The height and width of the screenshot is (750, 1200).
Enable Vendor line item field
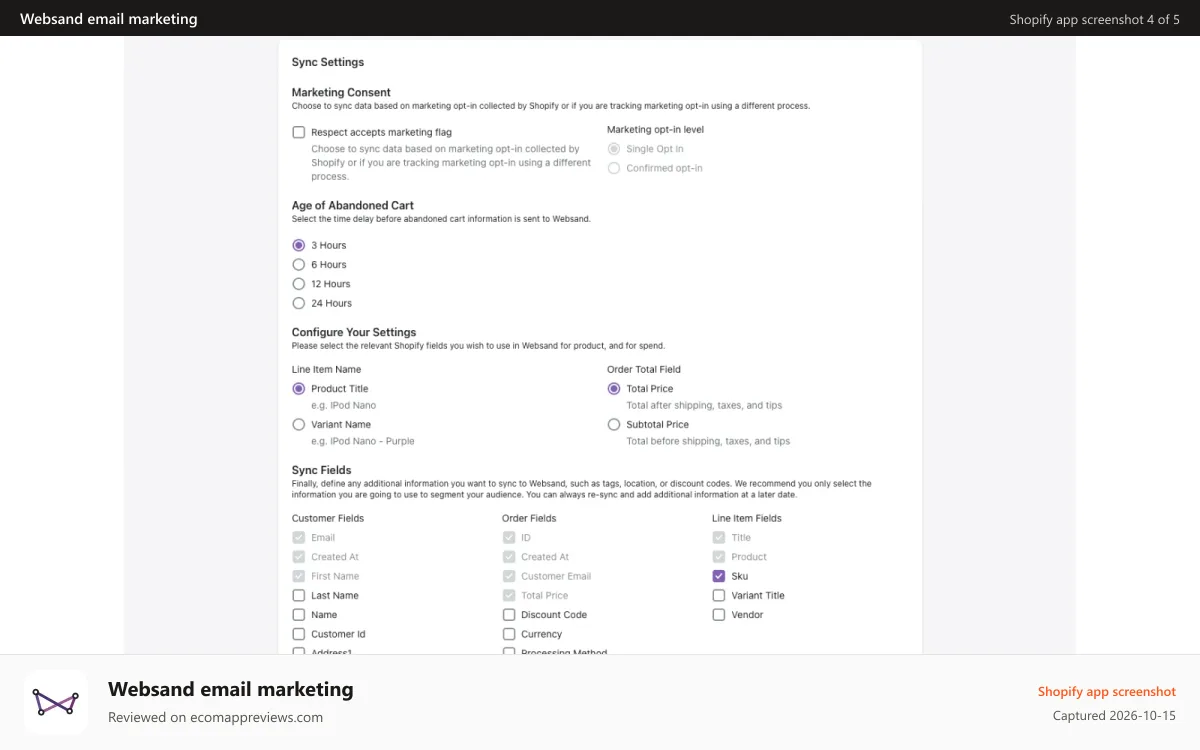(719, 615)
